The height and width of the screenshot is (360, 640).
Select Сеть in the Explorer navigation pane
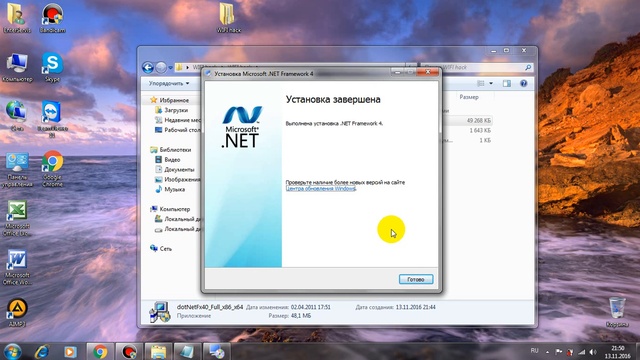[x=161, y=248]
